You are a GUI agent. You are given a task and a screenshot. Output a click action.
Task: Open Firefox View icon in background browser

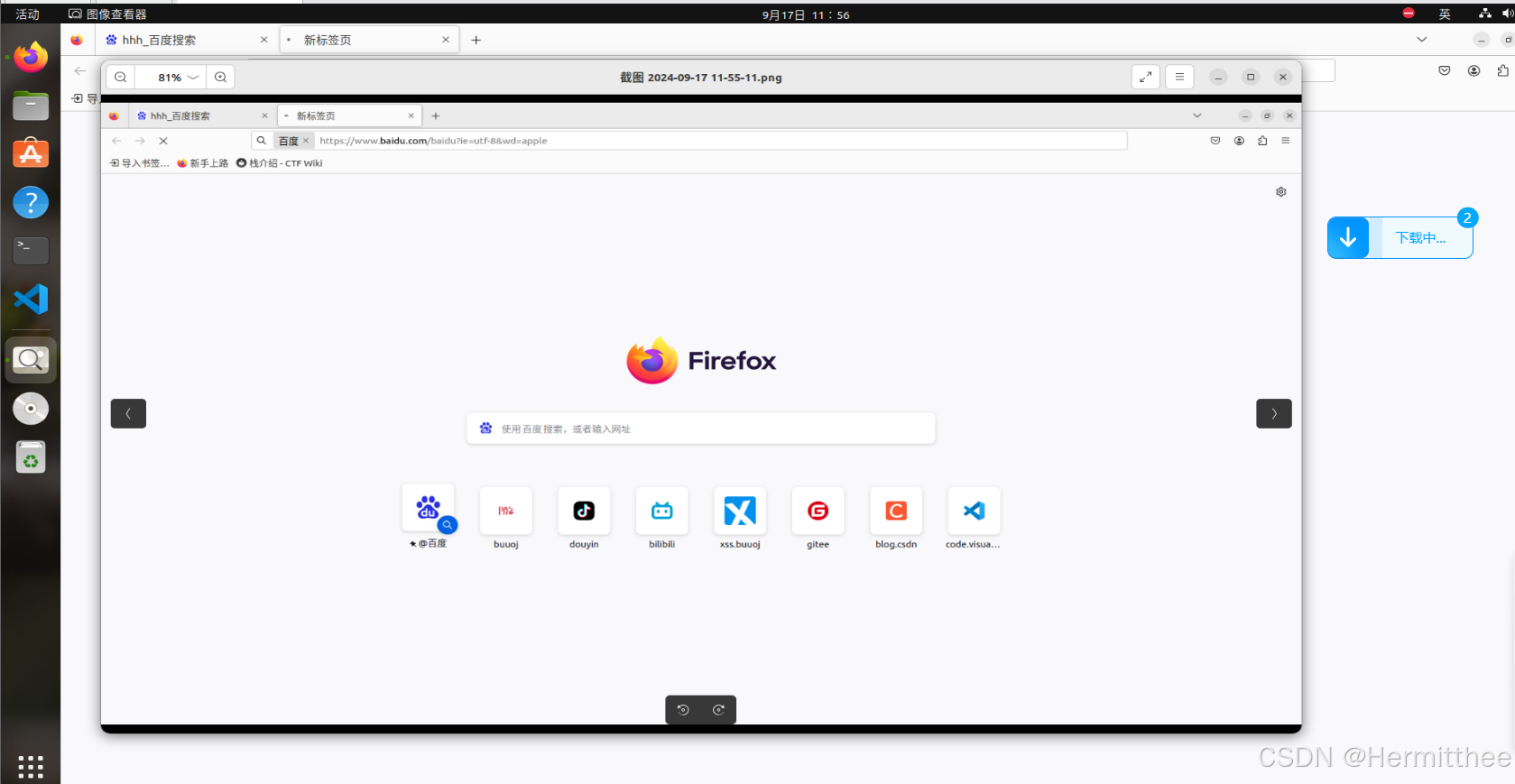(77, 40)
